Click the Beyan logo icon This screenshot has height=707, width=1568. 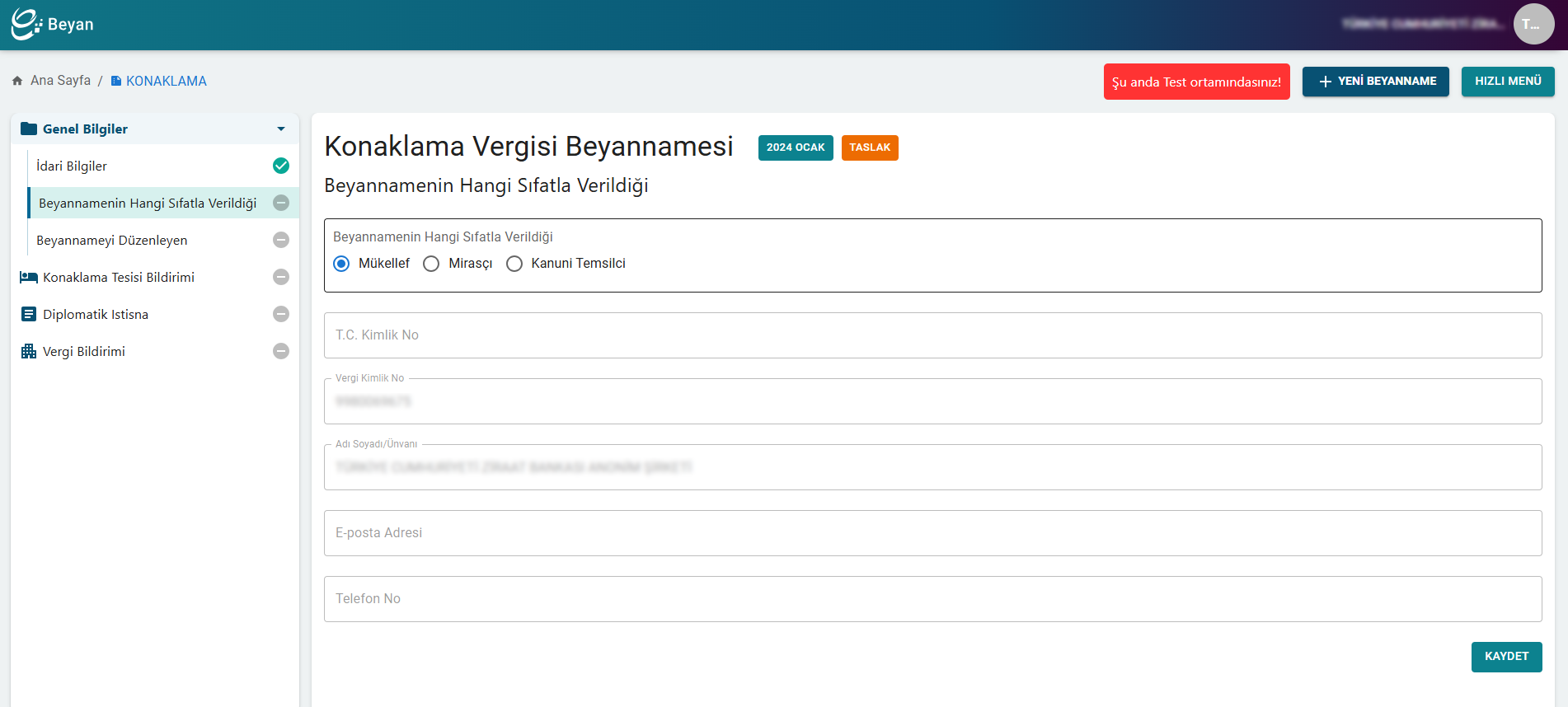(26, 24)
